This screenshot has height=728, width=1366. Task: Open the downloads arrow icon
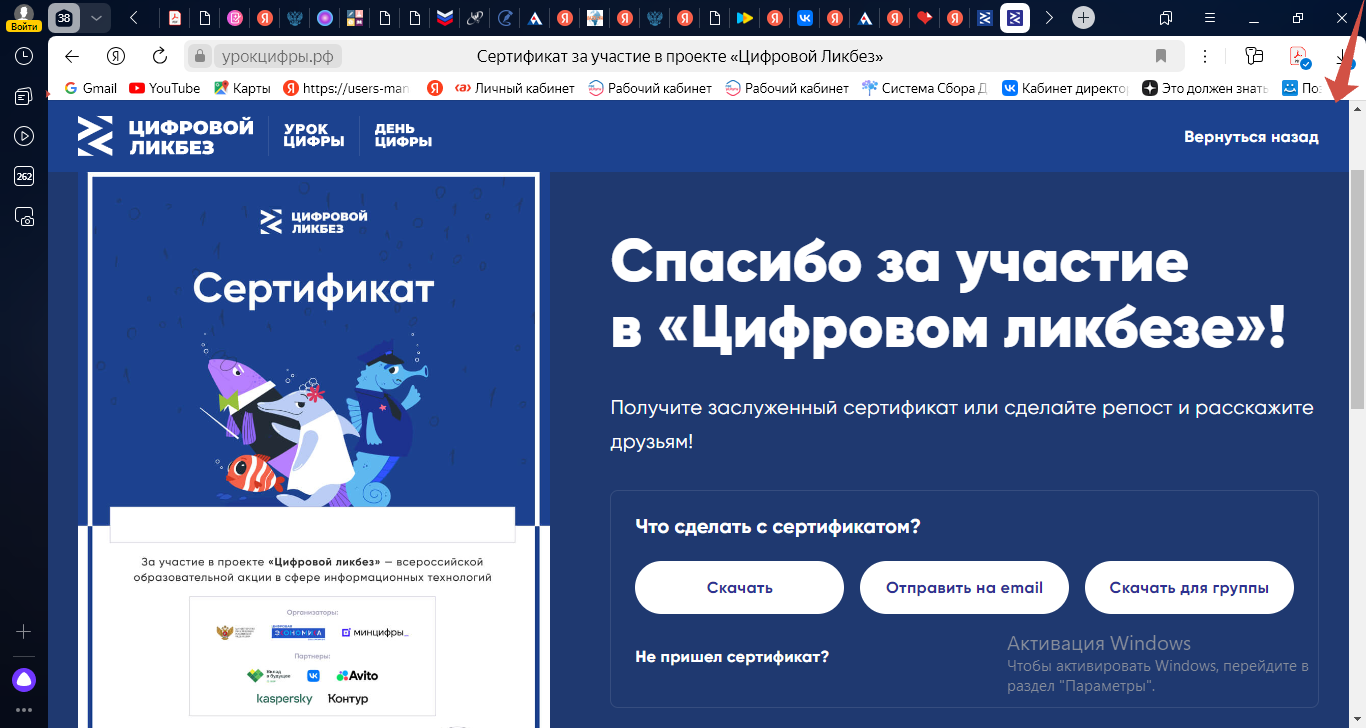click(x=1341, y=56)
